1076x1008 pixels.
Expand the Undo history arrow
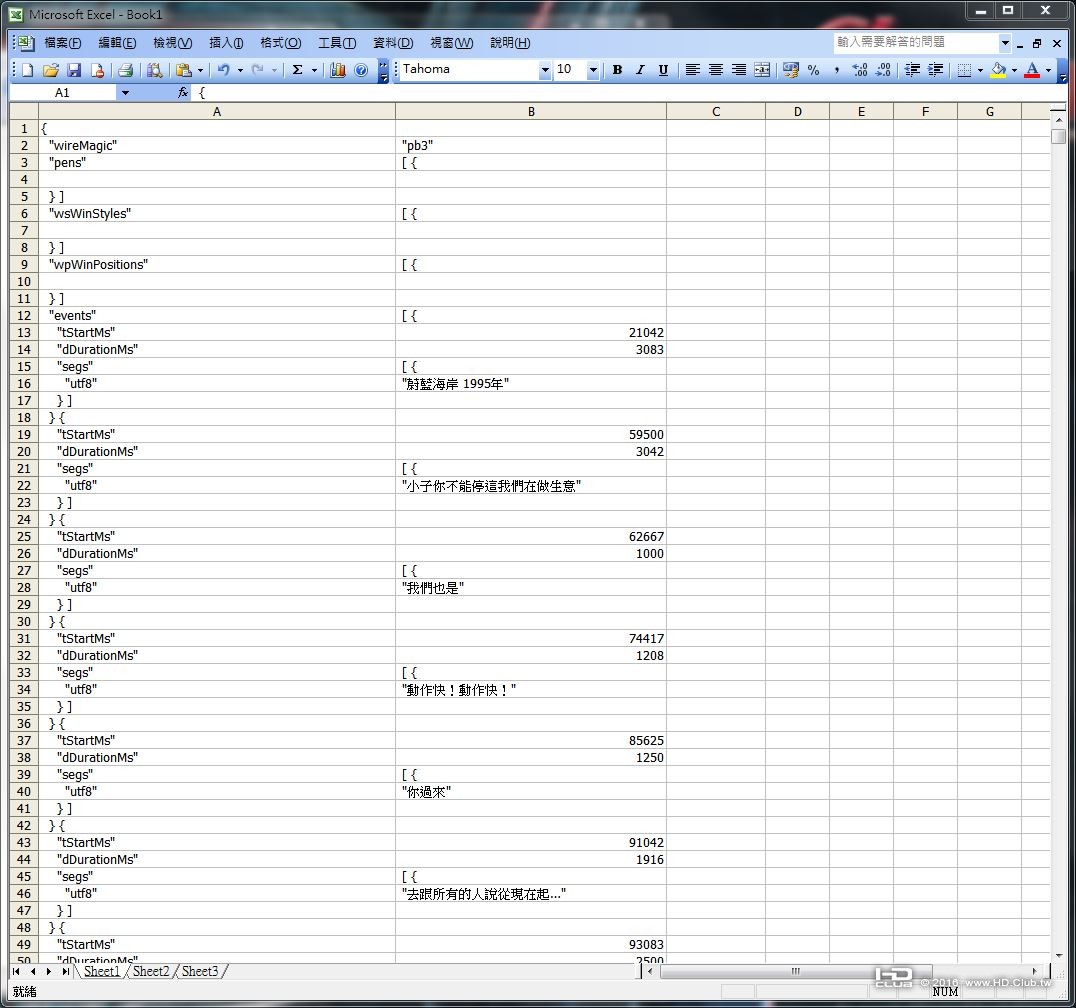pos(240,70)
